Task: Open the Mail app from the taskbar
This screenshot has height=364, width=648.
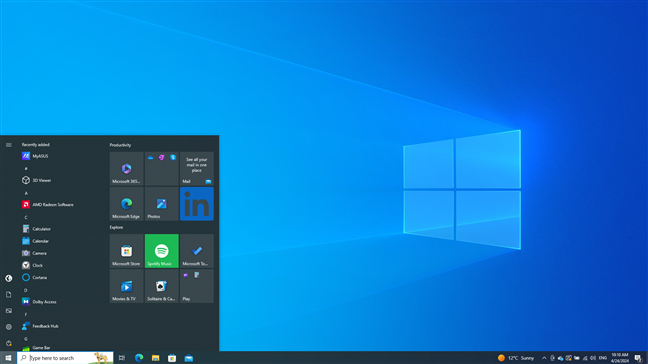Action: (189, 358)
